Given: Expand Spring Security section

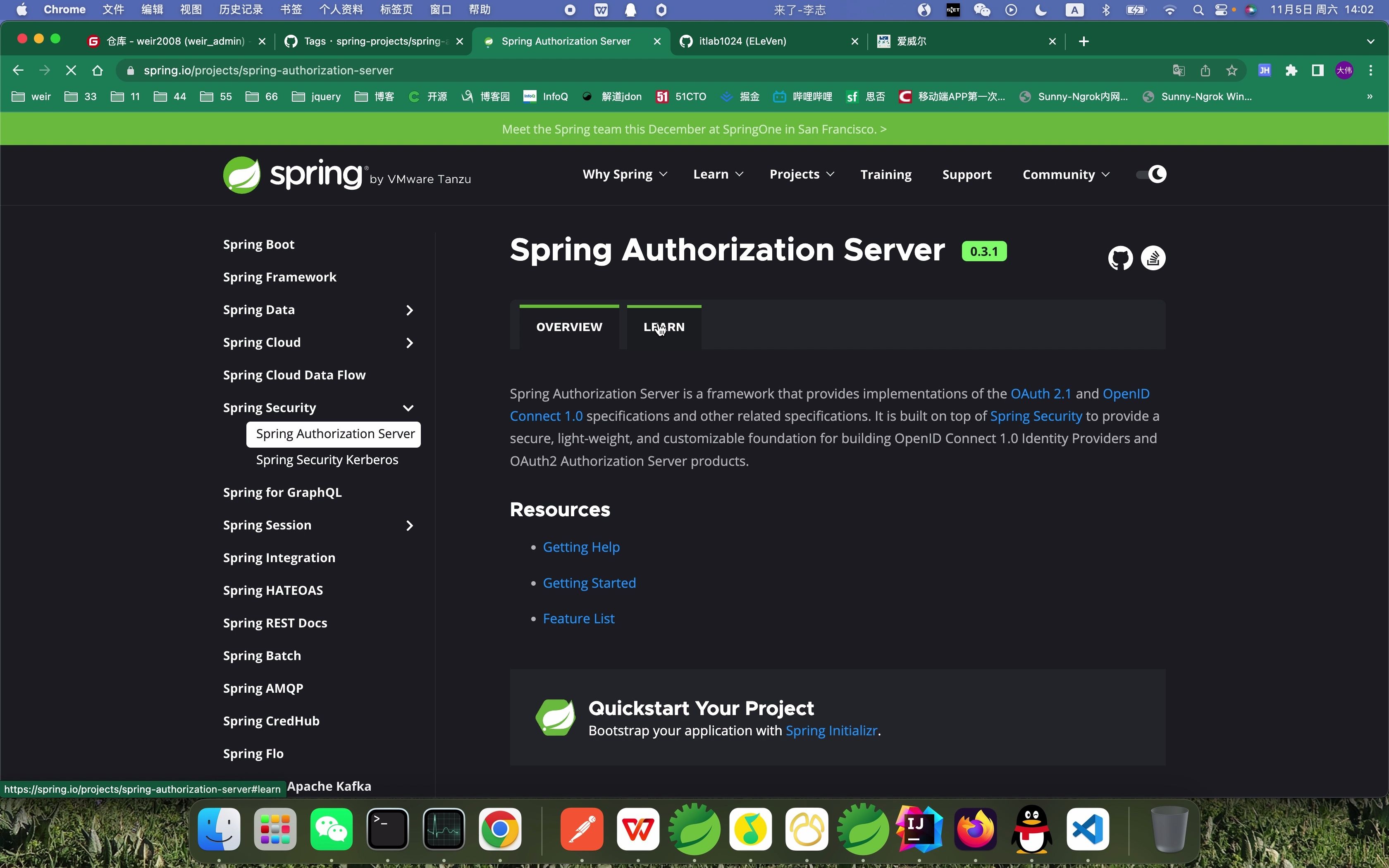Looking at the screenshot, I should pos(408,407).
